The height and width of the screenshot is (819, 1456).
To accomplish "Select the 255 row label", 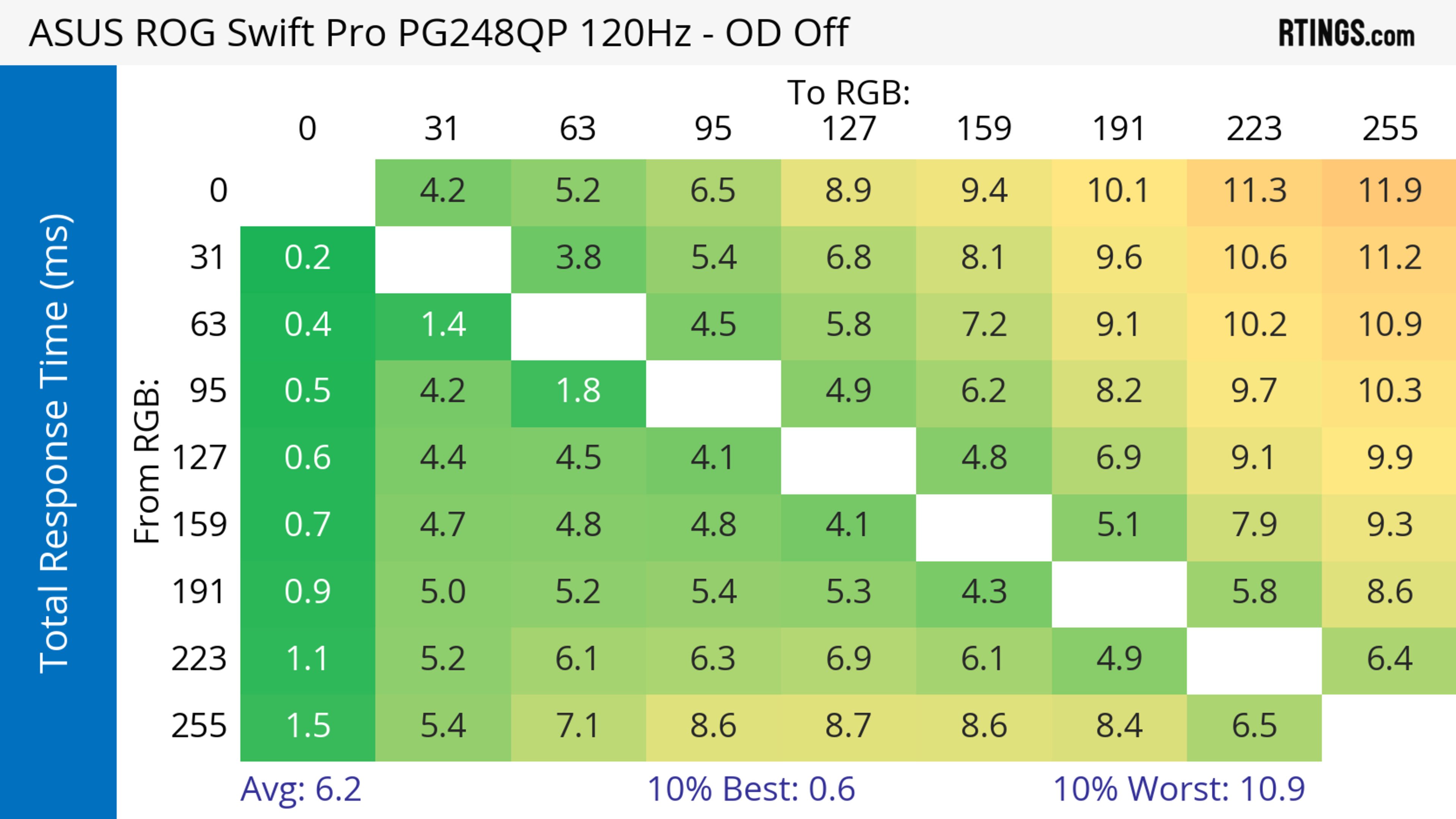I will (199, 727).
